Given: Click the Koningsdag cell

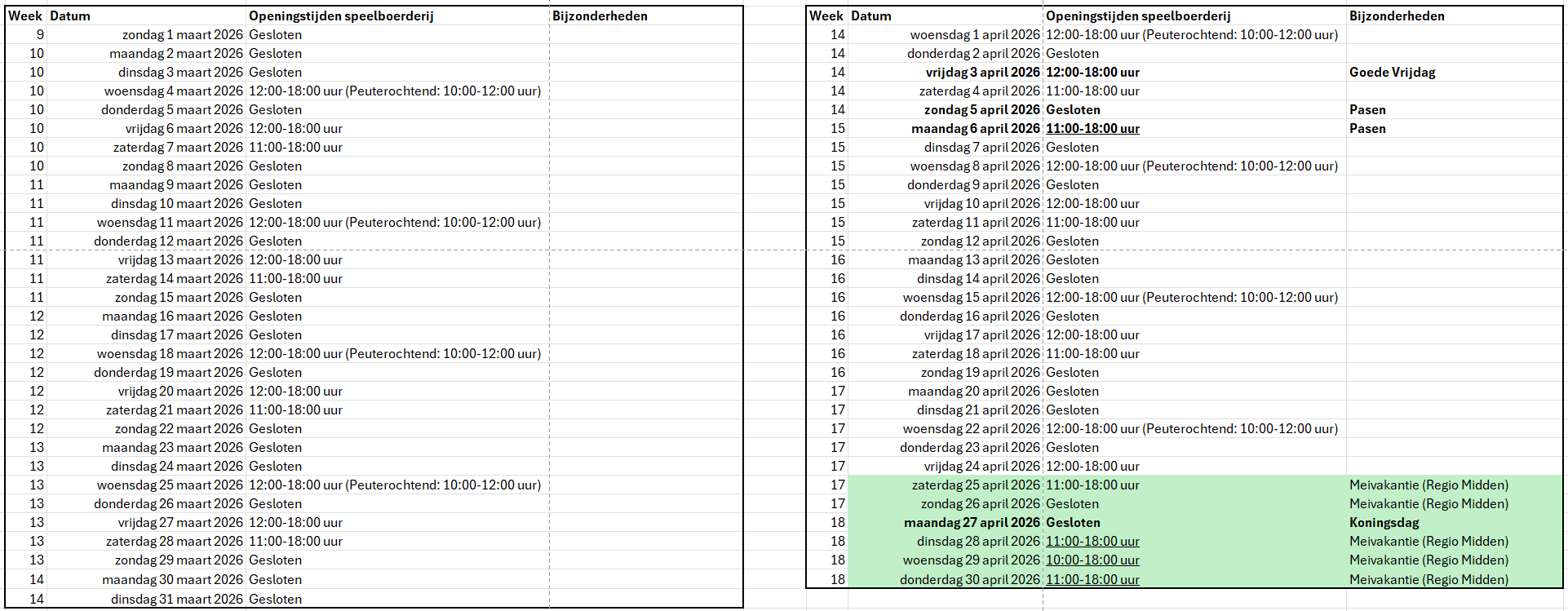Looking at the screenshot, I should tap(1384, 523).
